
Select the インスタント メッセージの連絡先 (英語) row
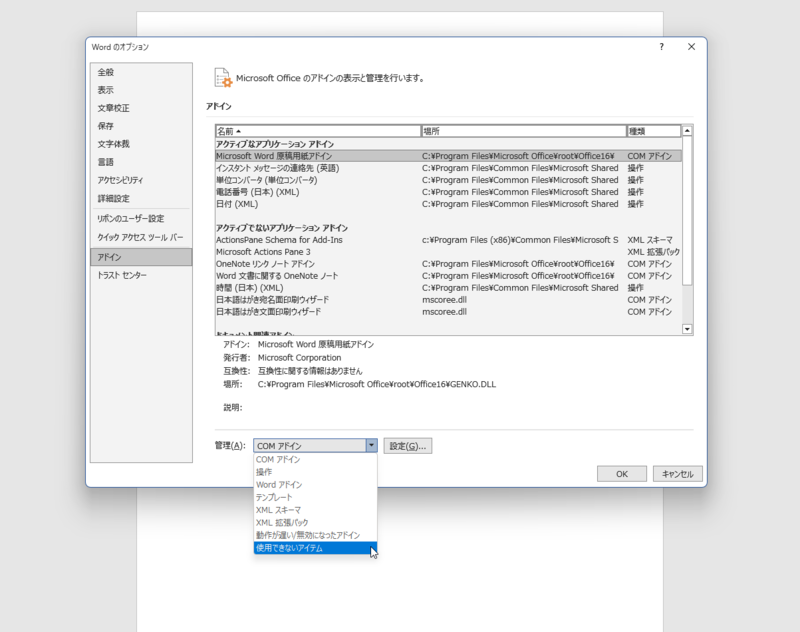(448, 168)
